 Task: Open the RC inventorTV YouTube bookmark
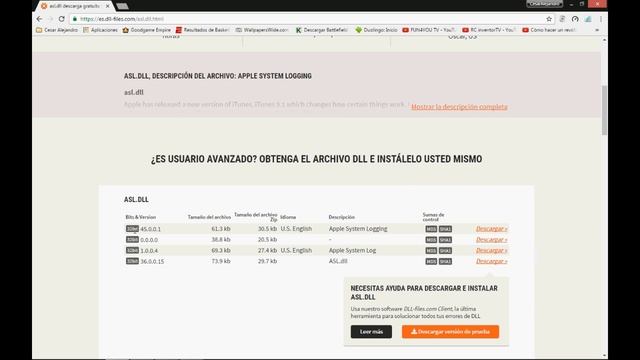[x=489, y=30]
